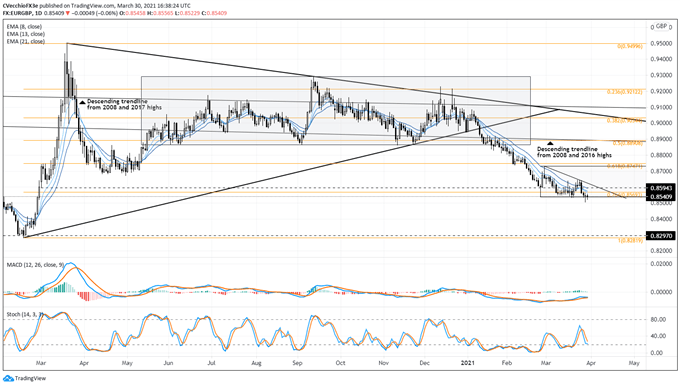Viewport: 680px width, 386px height.
Task: Open the Stoch (14, 3, 3) indicator legend
Action: tap(25, 314)
